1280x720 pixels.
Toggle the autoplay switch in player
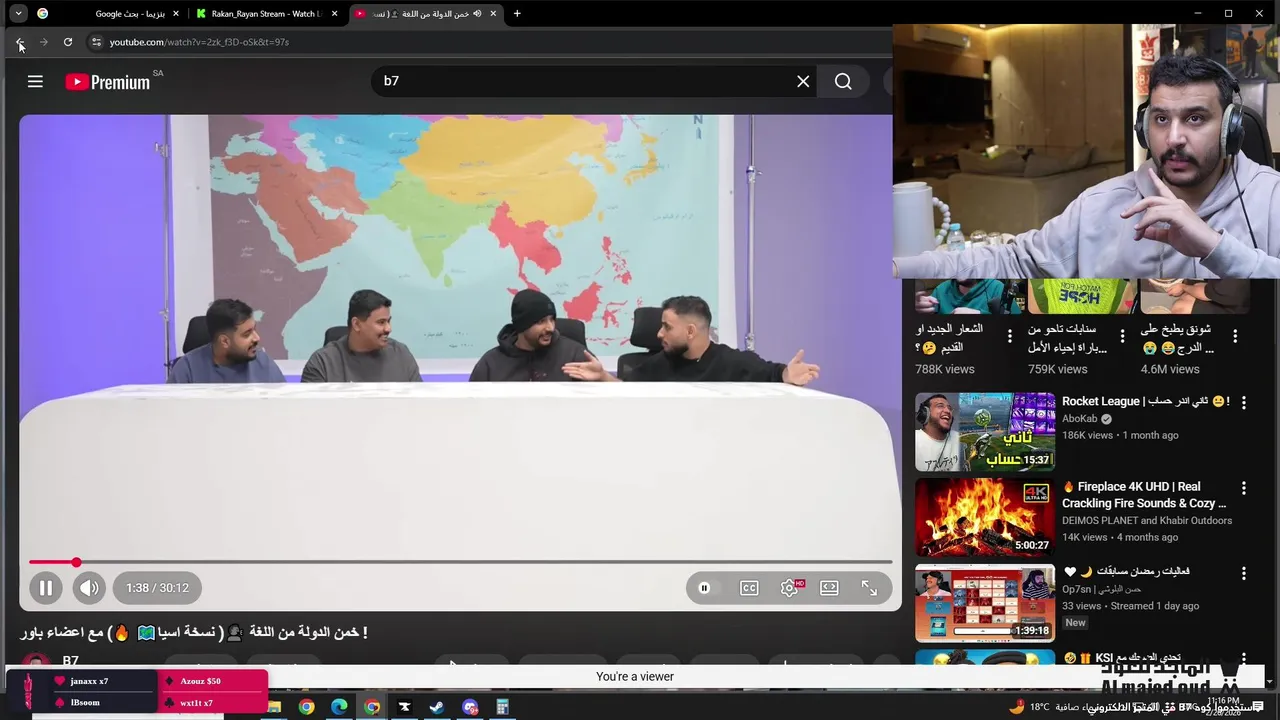[705, 588]
